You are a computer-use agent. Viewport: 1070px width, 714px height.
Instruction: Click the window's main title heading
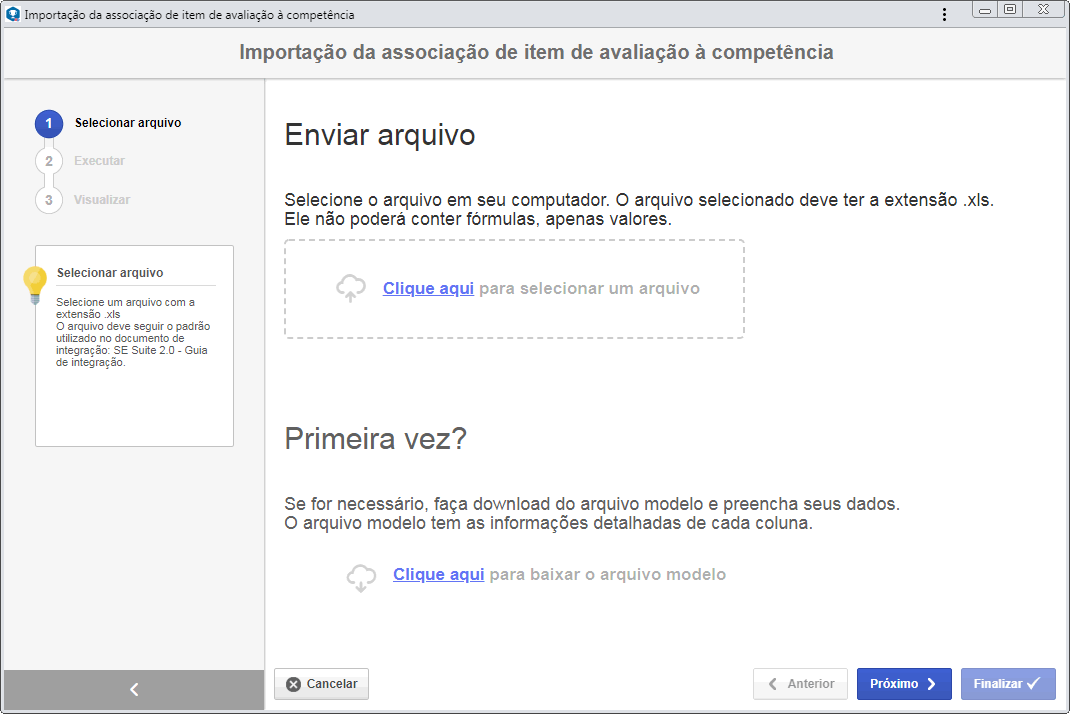(536, 53)
